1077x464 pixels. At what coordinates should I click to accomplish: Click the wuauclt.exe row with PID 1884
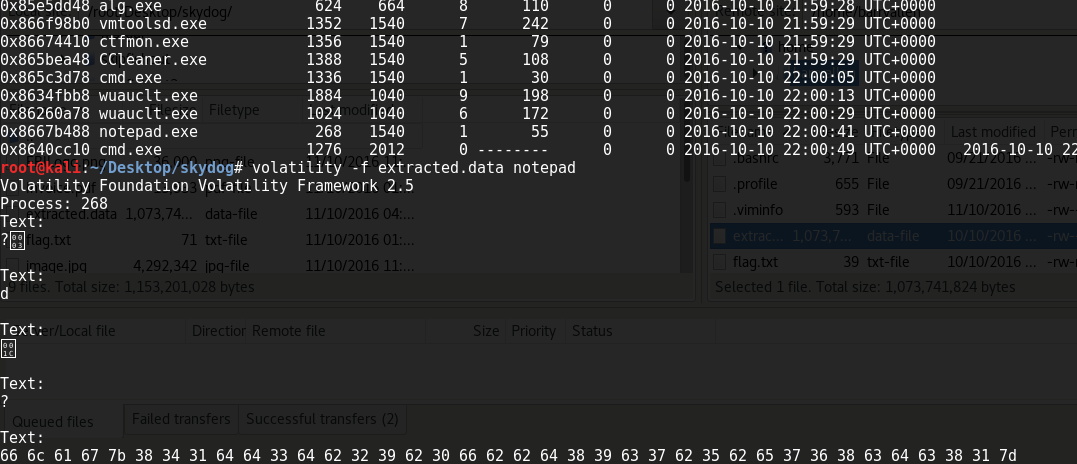click(468, 95)
